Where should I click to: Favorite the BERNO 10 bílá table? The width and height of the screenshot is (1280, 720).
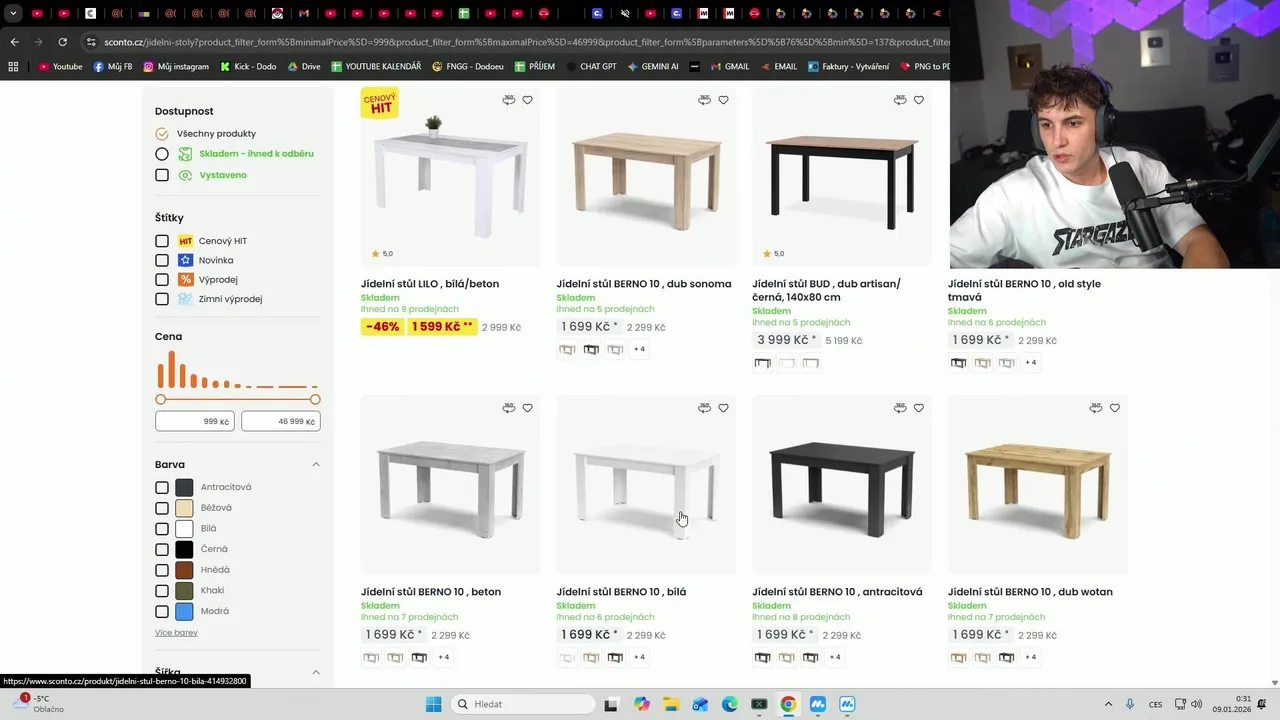pos(723,408)
